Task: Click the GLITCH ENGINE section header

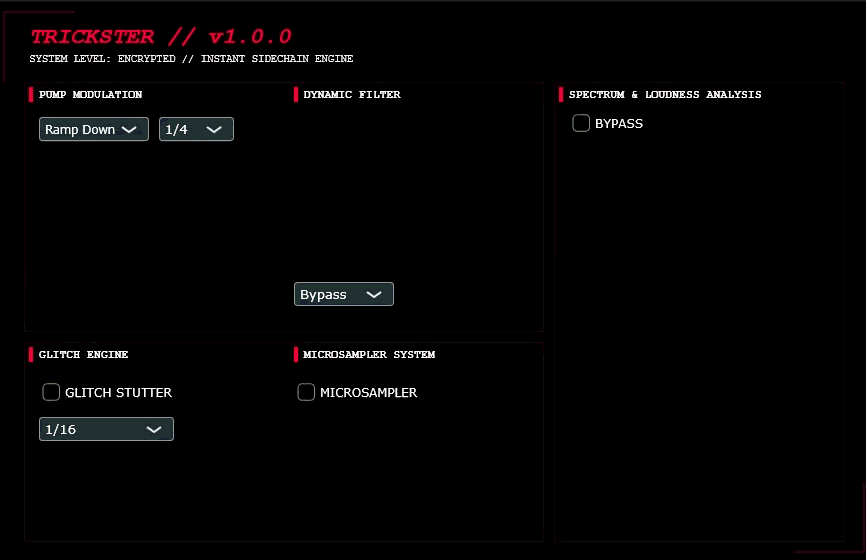Action: [83, 355]
